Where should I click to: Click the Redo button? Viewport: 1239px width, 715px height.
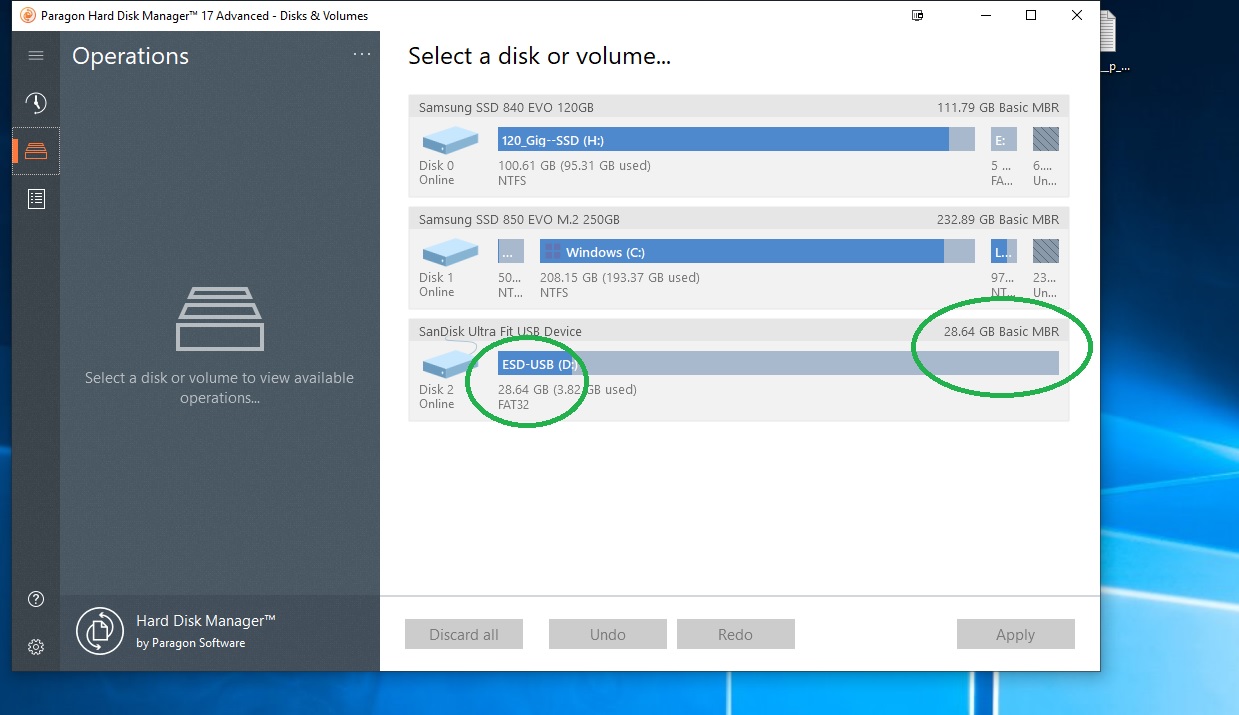click(736, 634)
